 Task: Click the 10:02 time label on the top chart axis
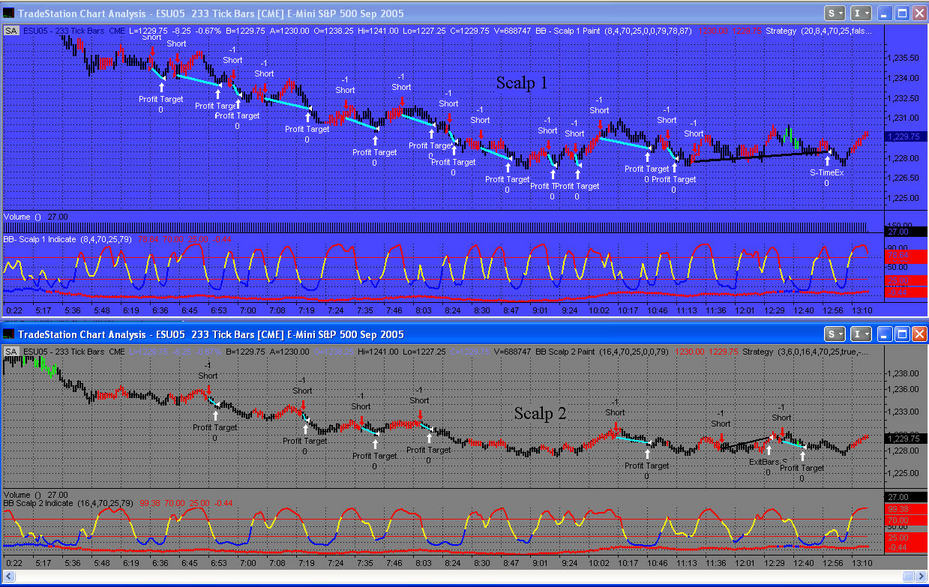598,310
